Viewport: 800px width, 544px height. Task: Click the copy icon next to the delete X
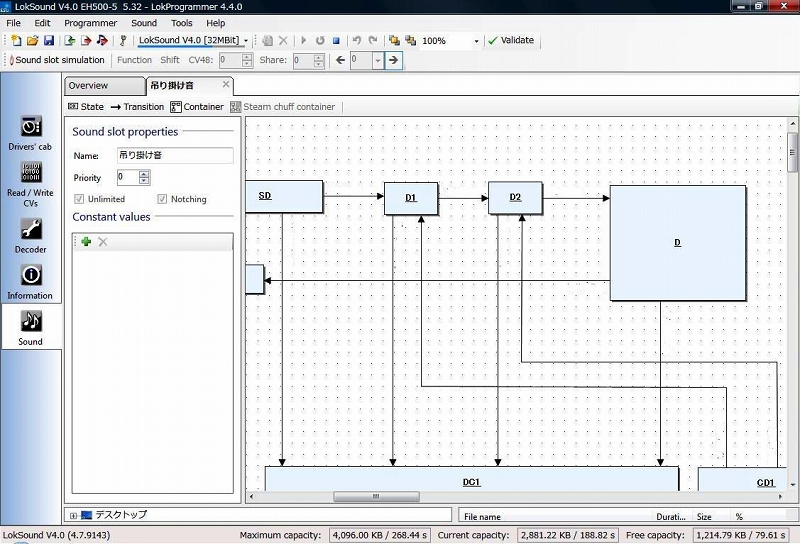267,40
